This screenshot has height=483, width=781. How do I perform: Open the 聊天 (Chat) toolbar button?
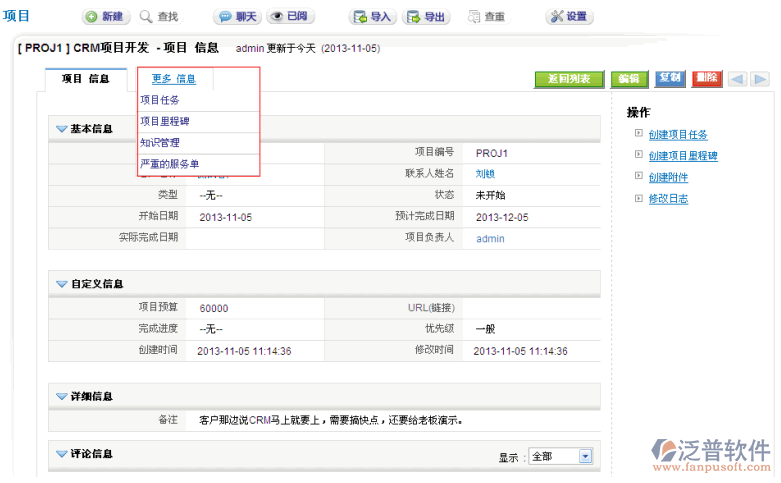[237, 17]
